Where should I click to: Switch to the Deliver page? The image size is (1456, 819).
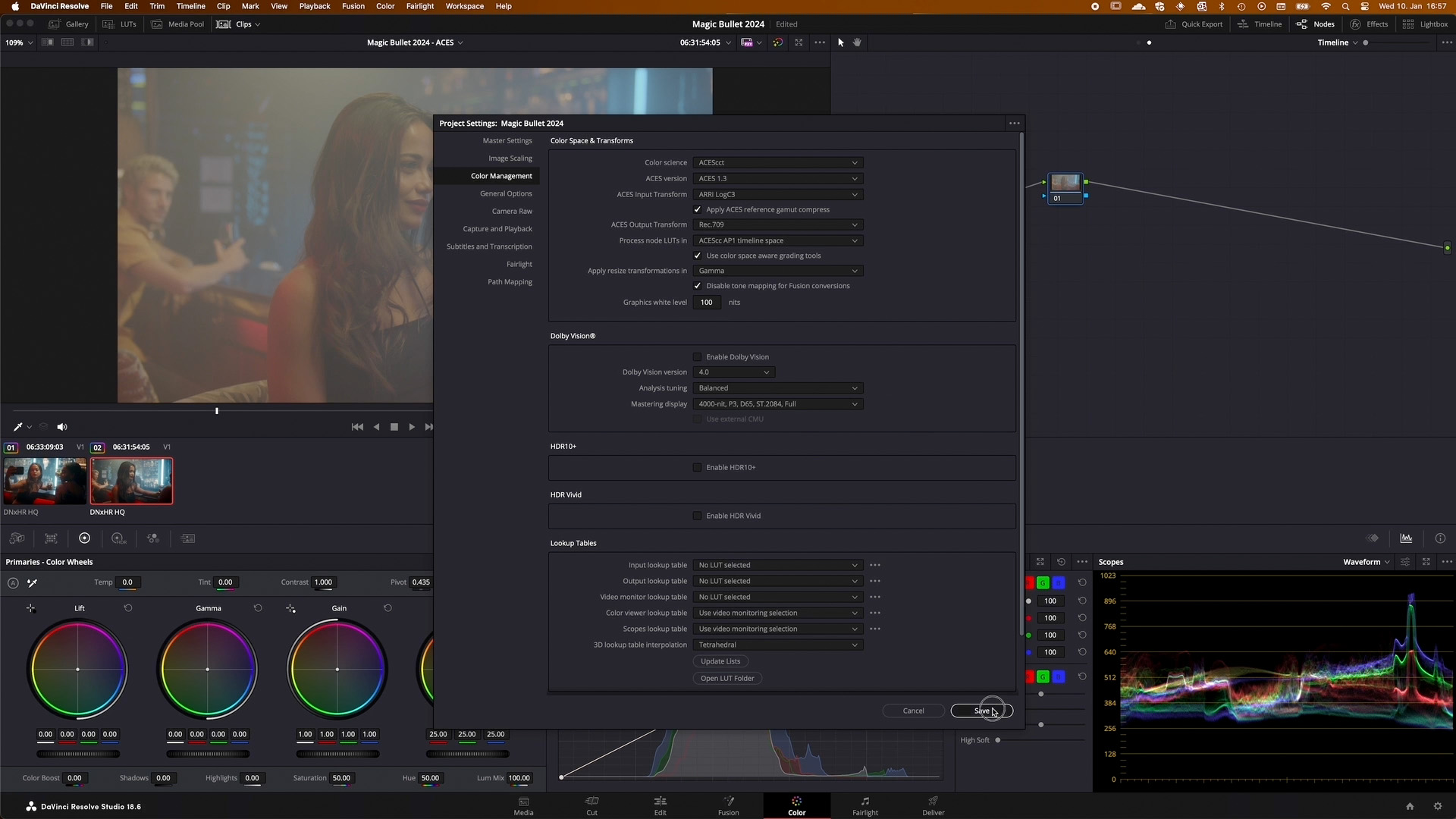click(x=933, y=805)
